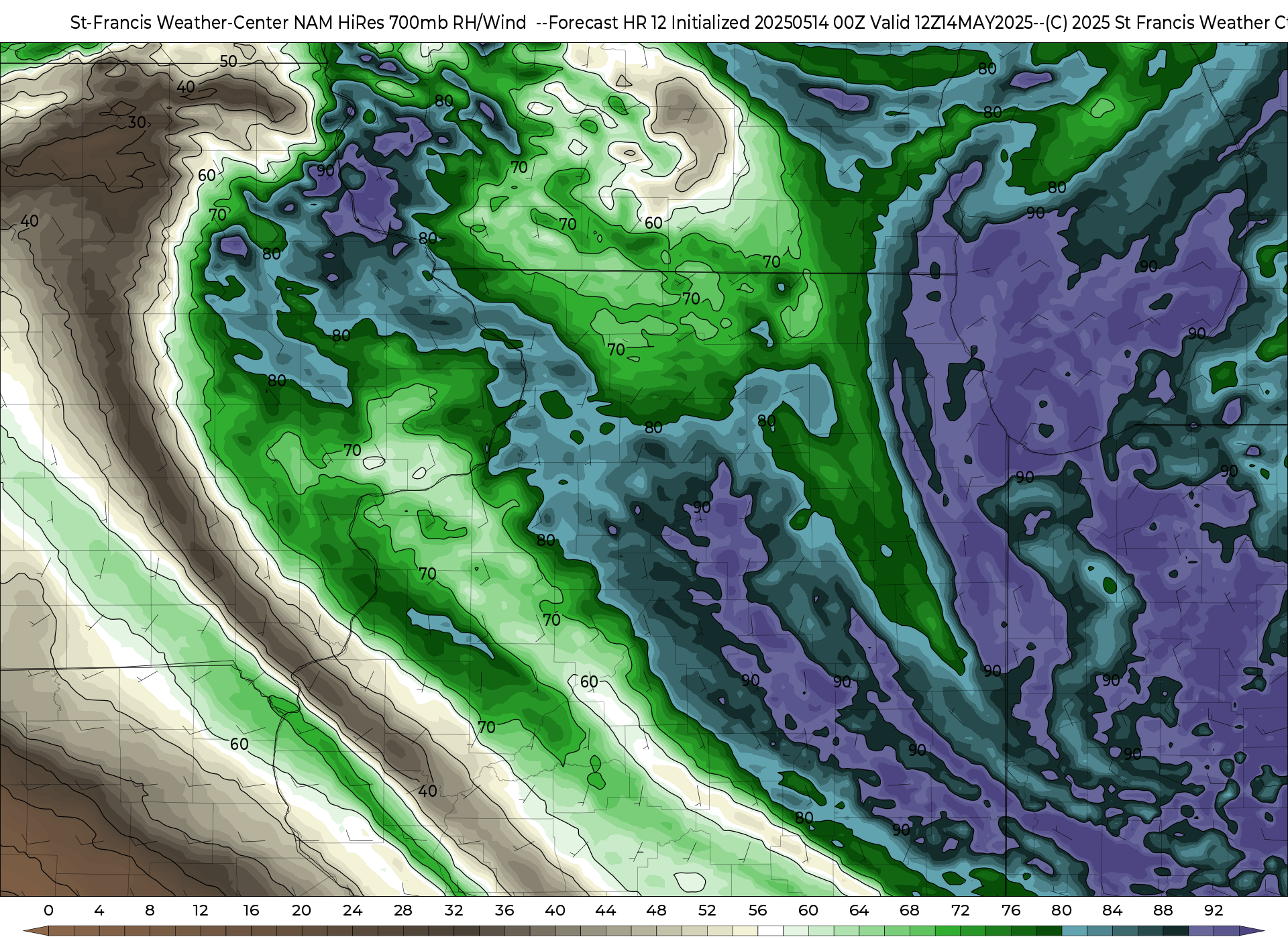Image resolution: width=1288 pixels, height=939 pixels.
Task: Click the colorbar tick label "16"
Action: click(251, 910)
